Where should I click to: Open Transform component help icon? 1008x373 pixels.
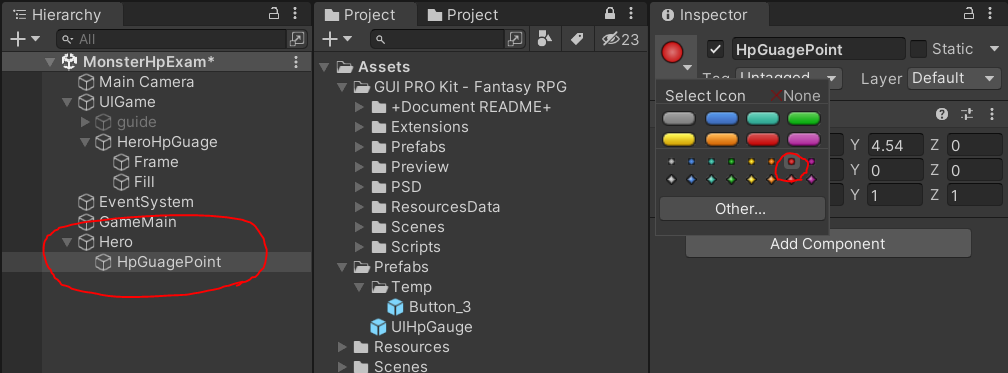coord(942,114)
